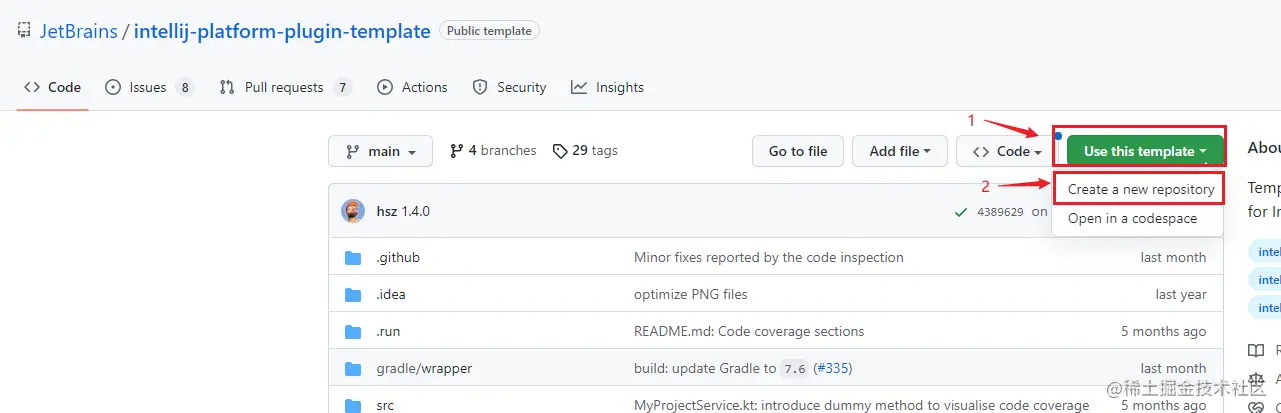The image size is (1281, 413).
Task: Open commit 'Minor fixes reported by the code inspection'
Action: coord(769,258)
